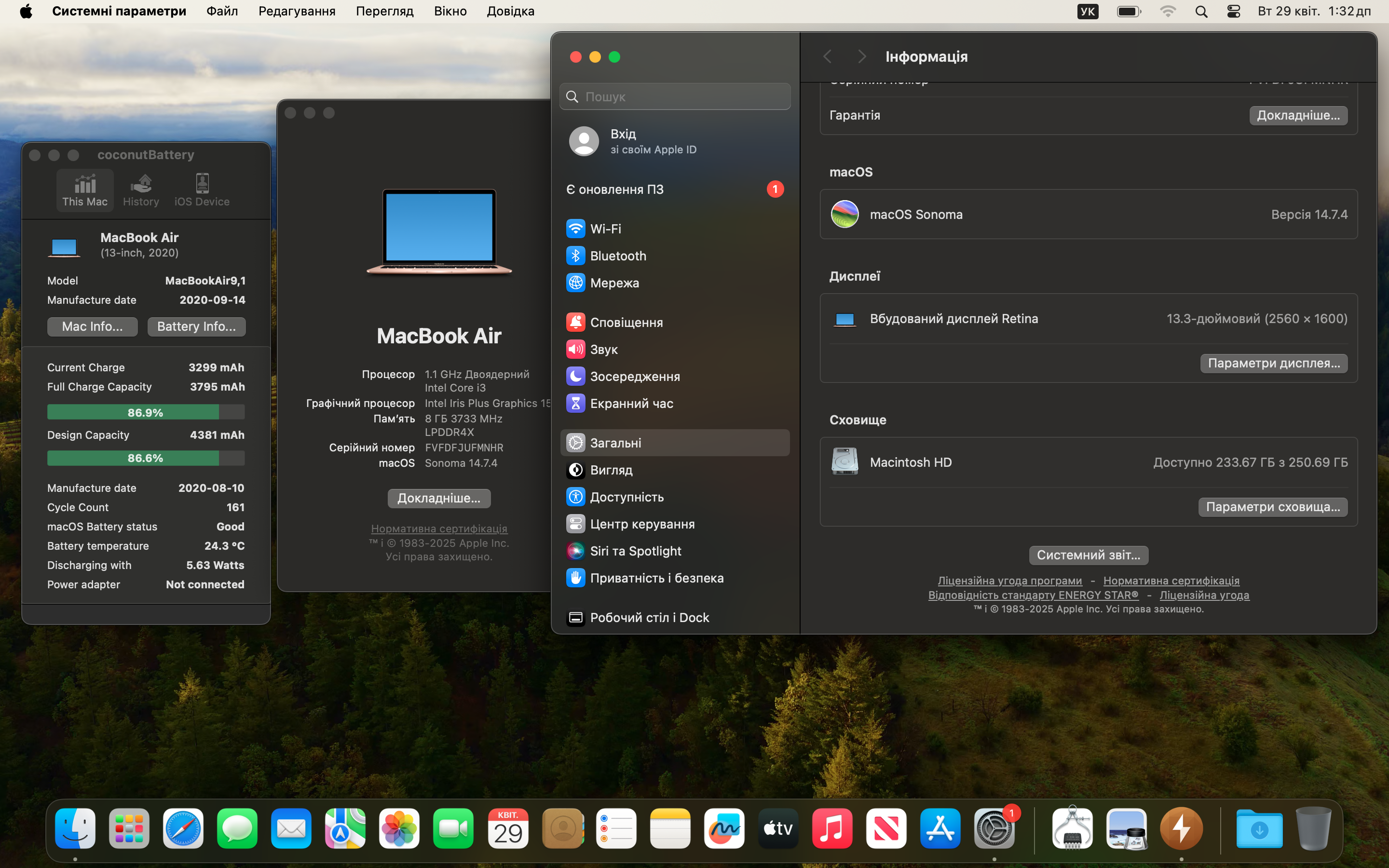This screenshot has height=868, width=1389.
Task: Open Системні параметри menu
Action: [119, 11]
